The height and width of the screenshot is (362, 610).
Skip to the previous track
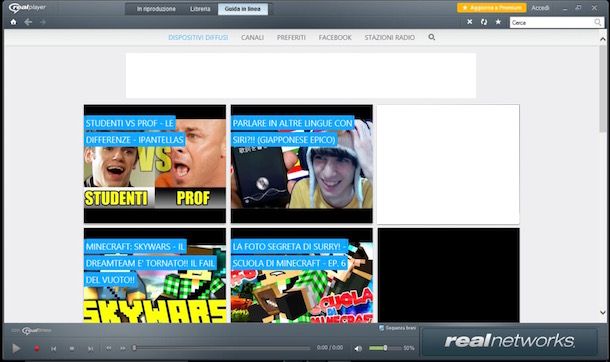(54, 349)
